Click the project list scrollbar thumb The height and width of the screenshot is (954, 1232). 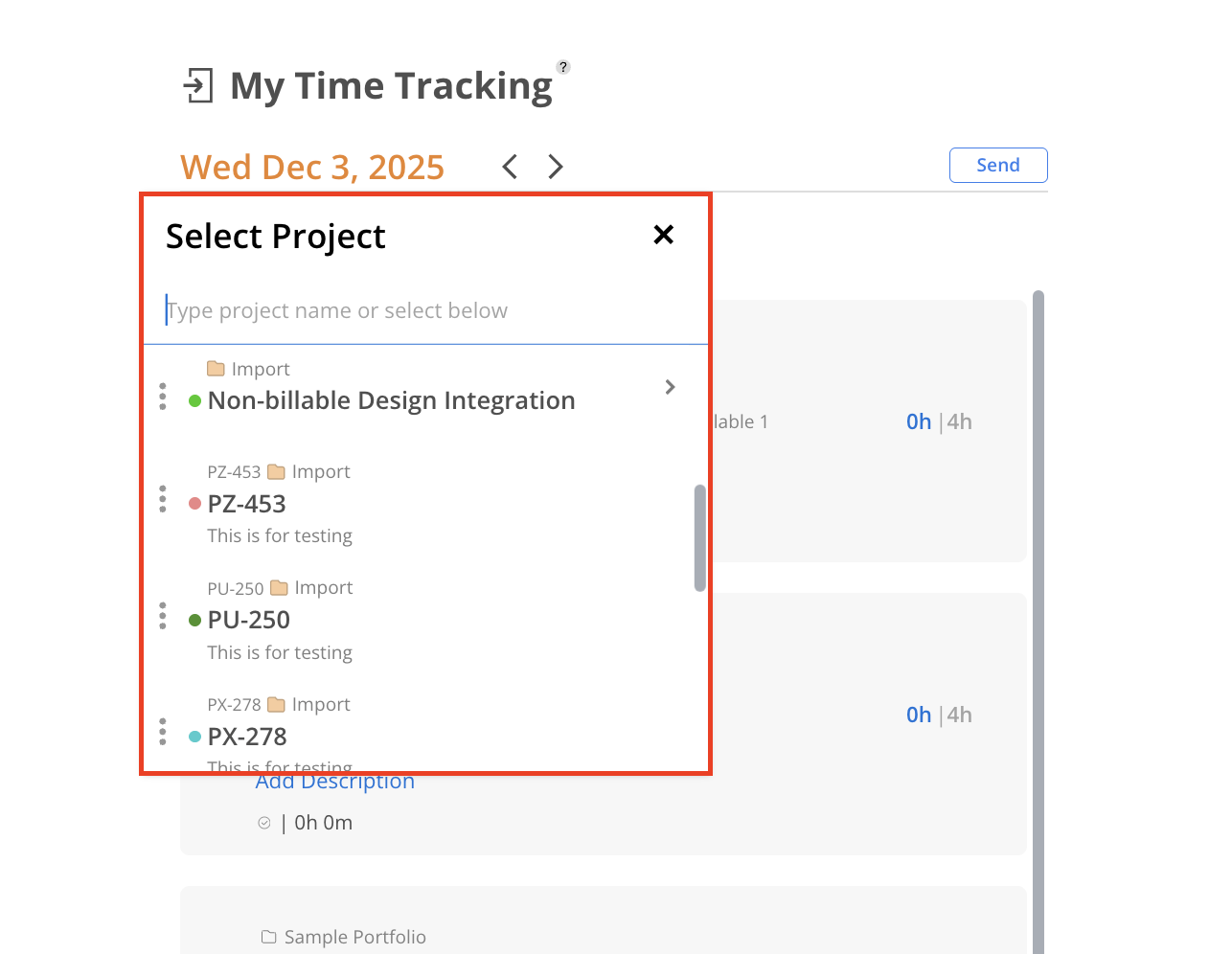coord(700,537)
